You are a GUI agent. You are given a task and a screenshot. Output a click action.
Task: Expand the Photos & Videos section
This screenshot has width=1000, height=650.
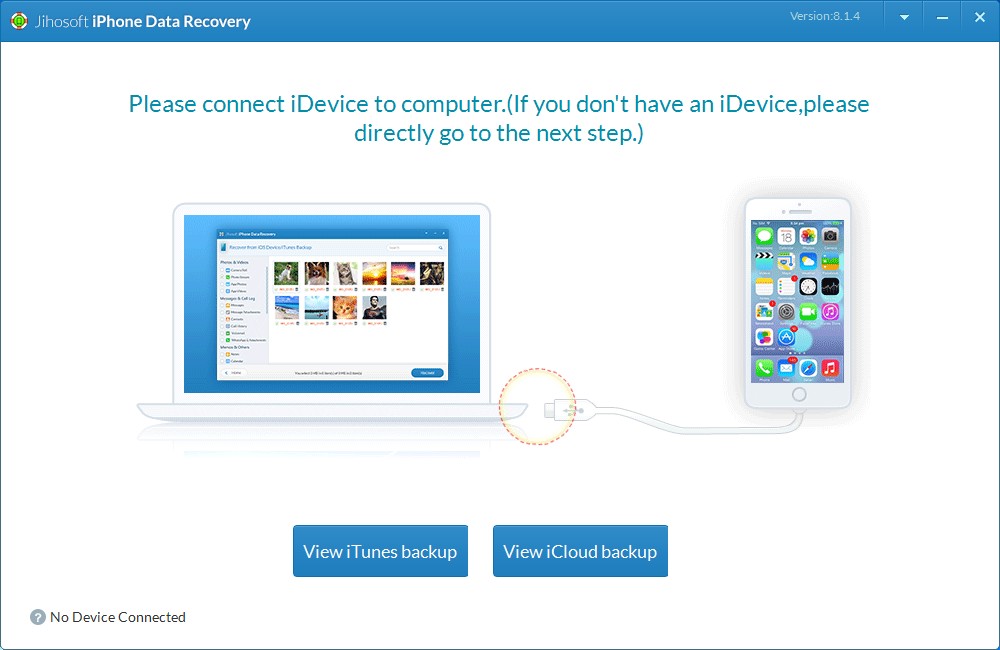coord(234,262)
